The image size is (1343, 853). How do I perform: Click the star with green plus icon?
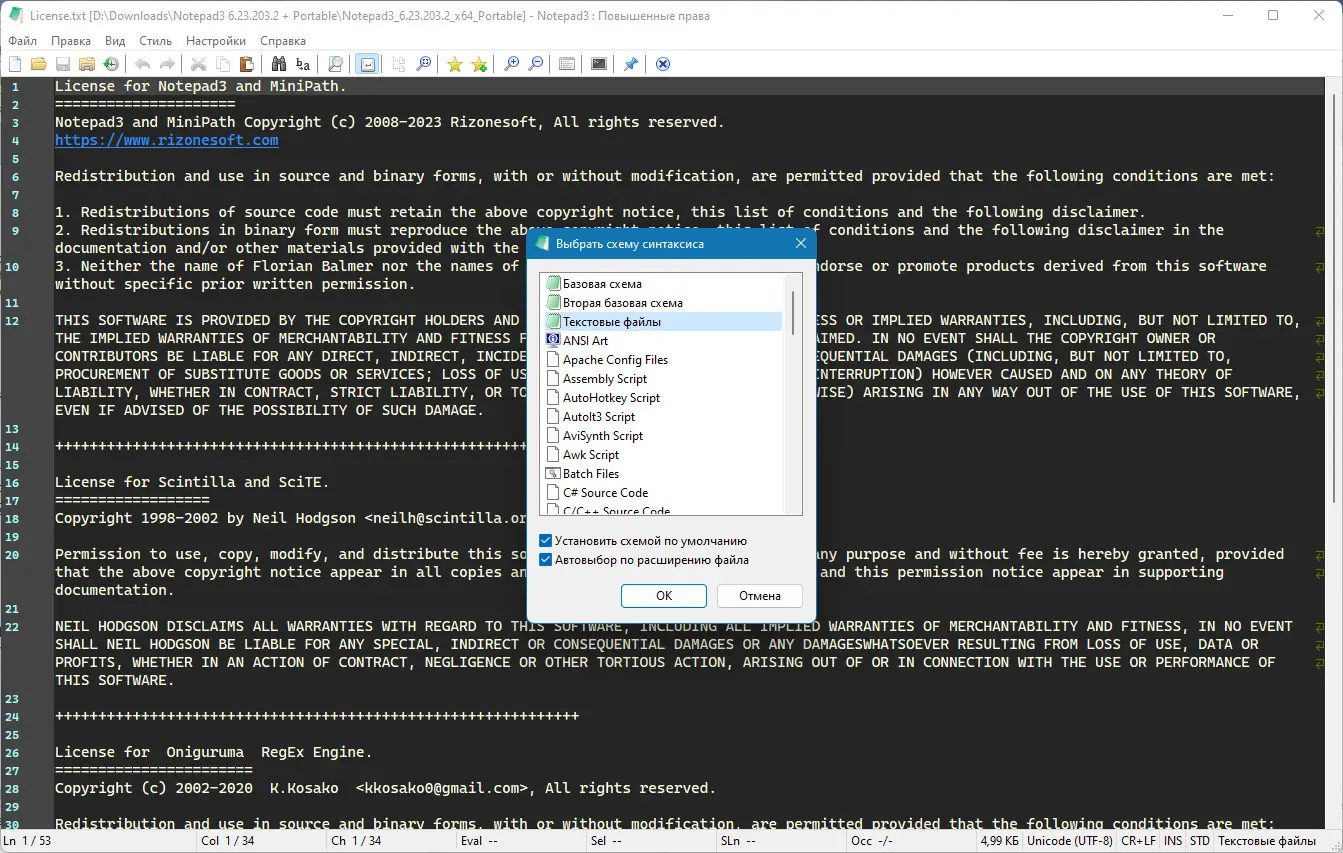point(479,64)
